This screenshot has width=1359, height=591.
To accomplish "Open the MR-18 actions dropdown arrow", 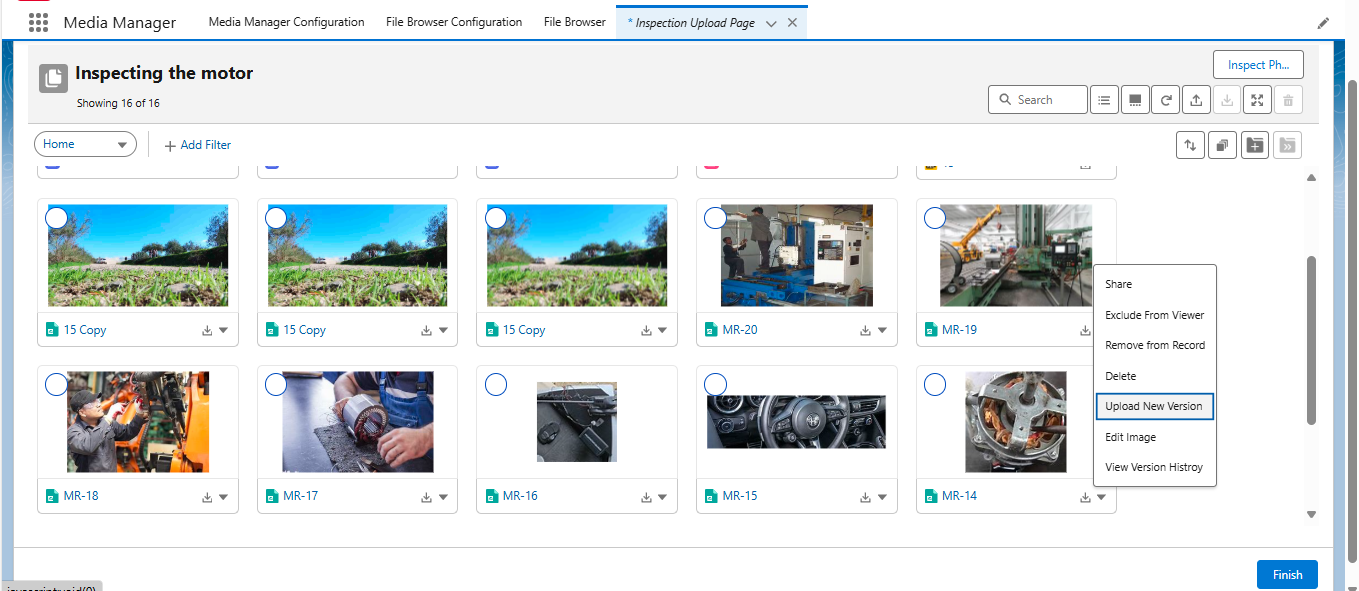I will coord(223,496).
